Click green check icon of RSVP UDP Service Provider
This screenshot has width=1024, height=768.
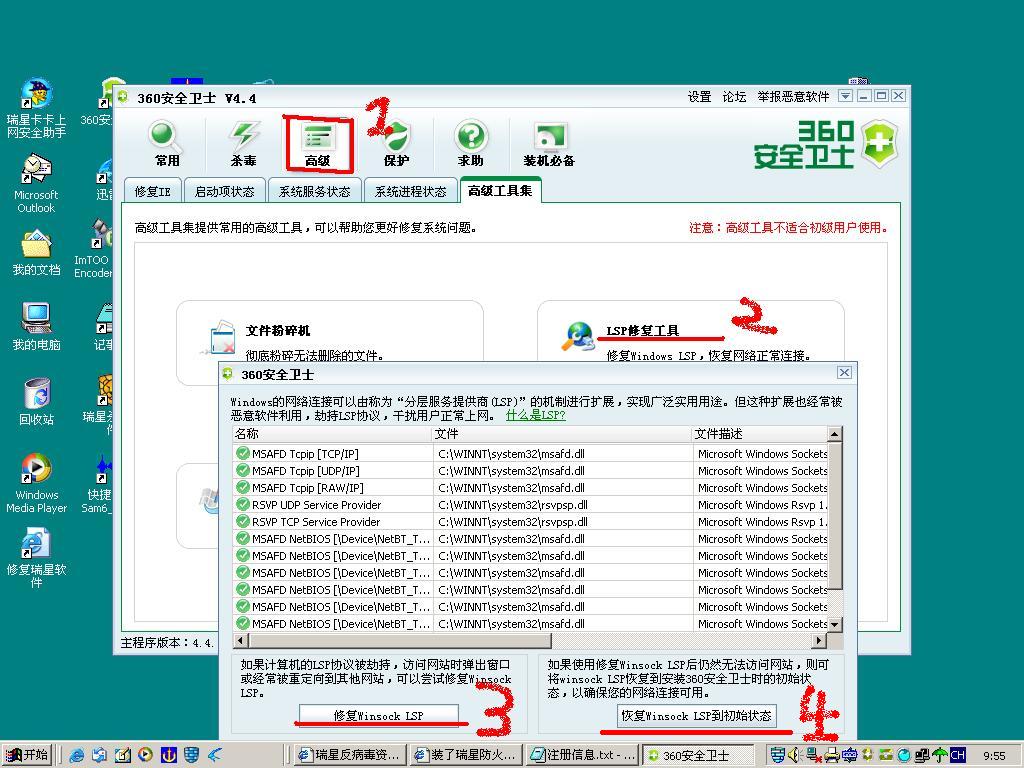click(x=243, y=504)
